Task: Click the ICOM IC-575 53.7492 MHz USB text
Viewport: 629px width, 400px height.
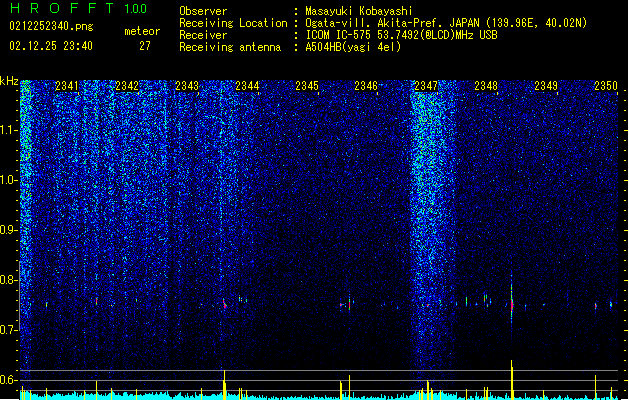Action: pyautogui.click(x=401, y=35)
